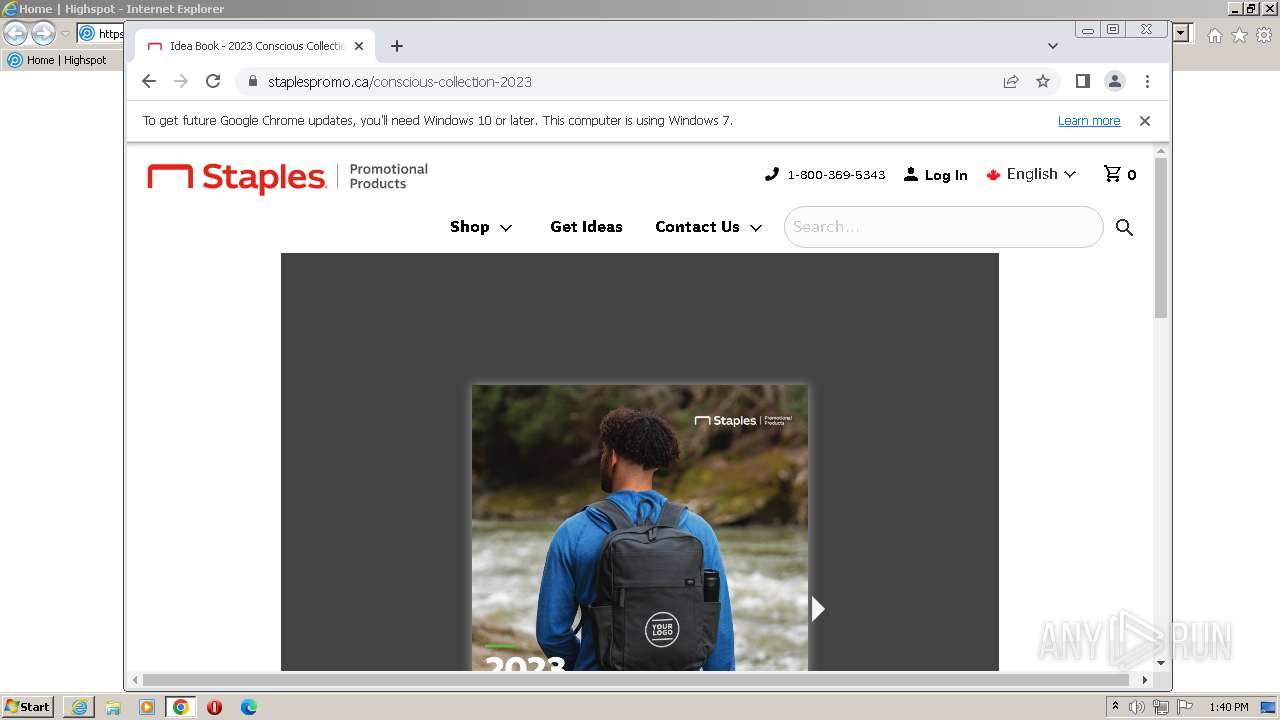Open the Chrome profile avatar menu

tap(1115, 81)
